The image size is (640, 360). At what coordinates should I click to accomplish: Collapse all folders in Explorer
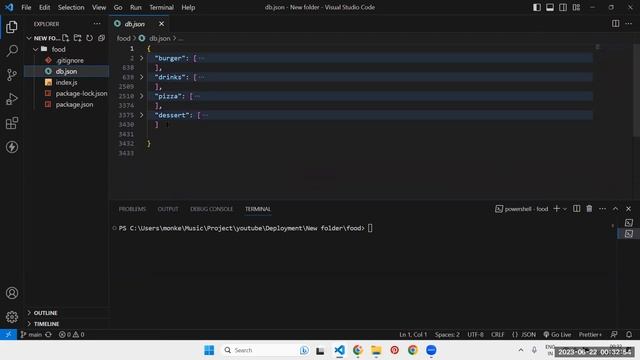pyautogui.click(x=101, y=38)
